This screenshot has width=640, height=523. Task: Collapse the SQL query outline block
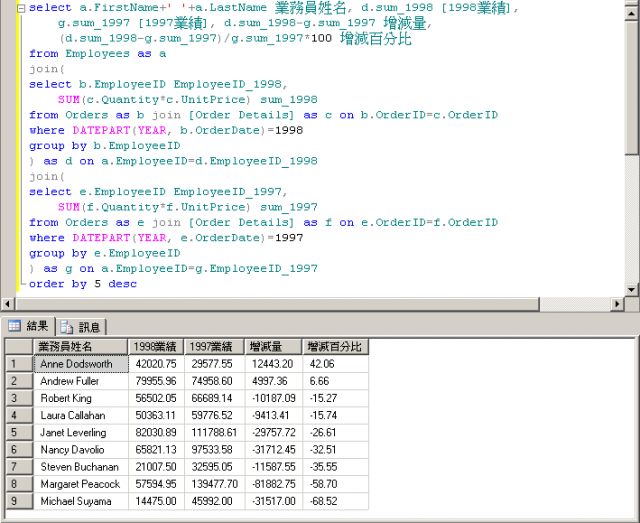coord(21,8)
